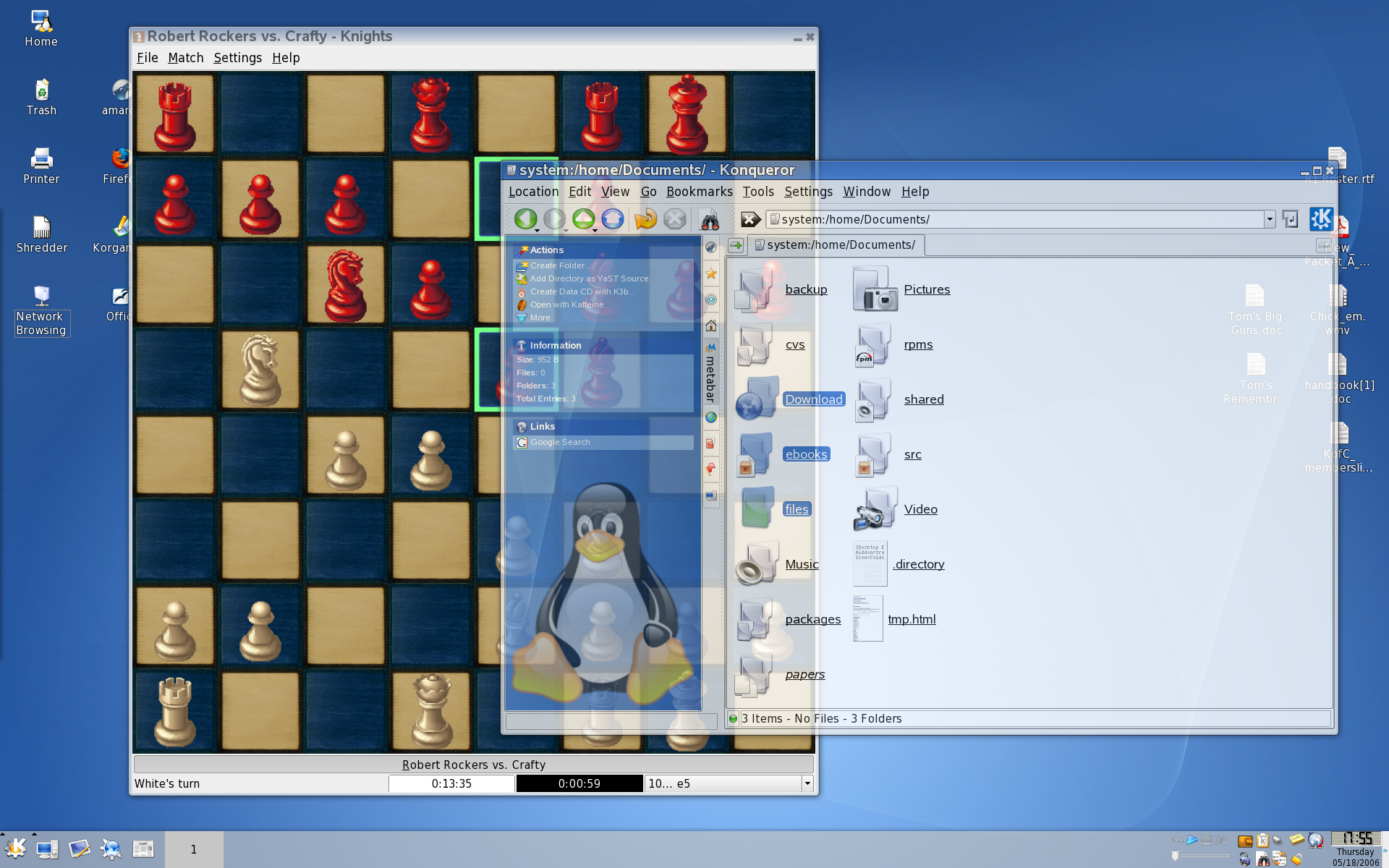This screenshot has width=1389, height=868.
Task: Click the volume slider handle in panel
Action: coord(1175,856)
